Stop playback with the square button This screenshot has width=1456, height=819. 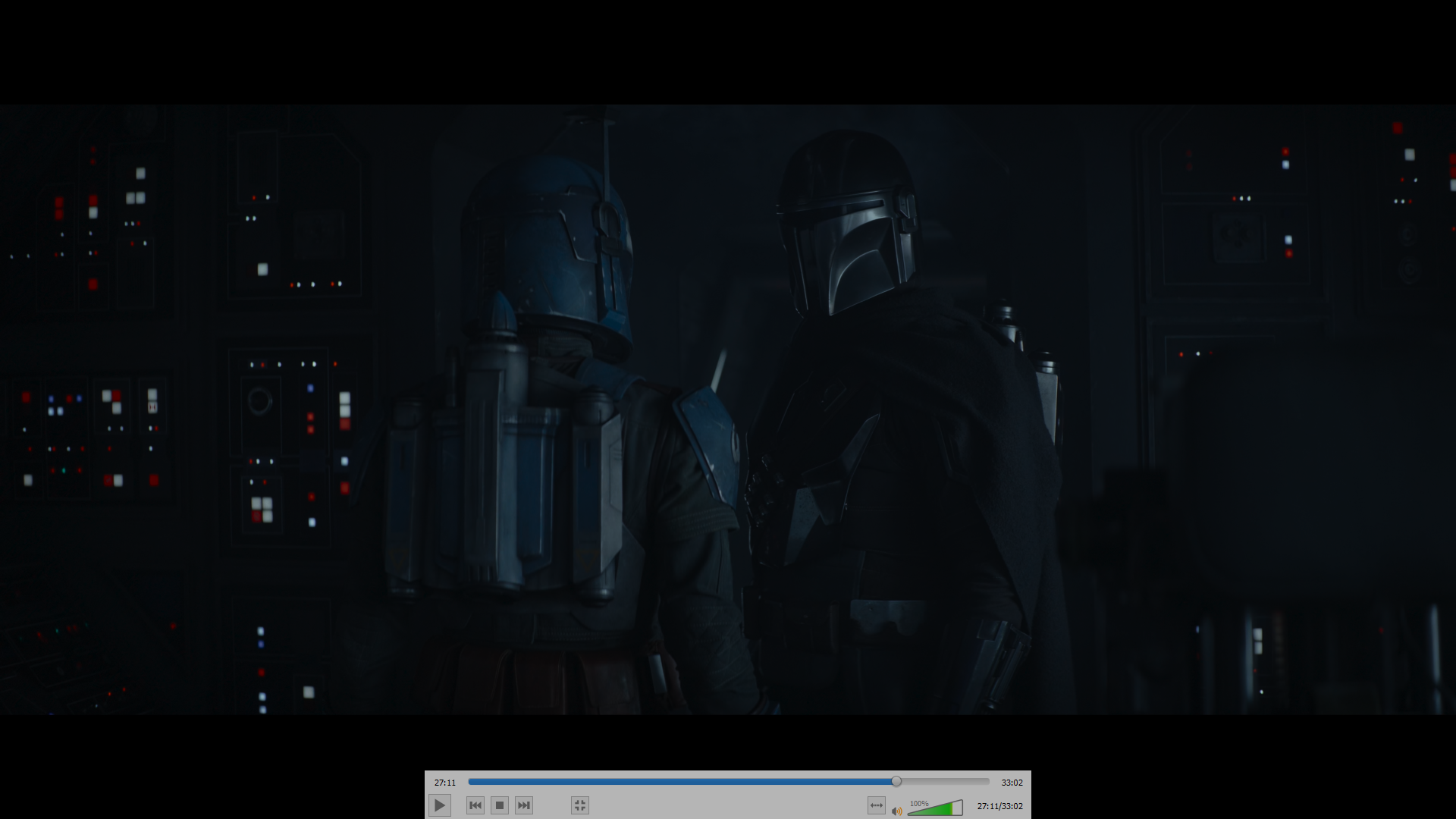pos(500,805)
